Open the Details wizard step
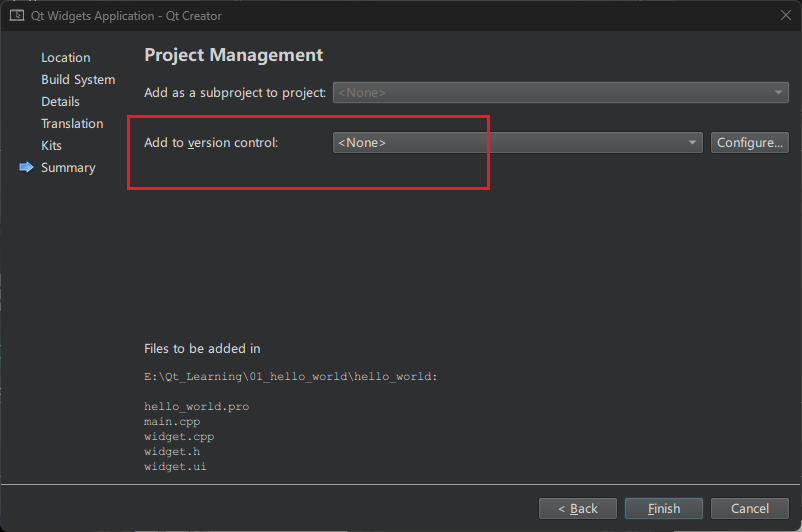 60,102
